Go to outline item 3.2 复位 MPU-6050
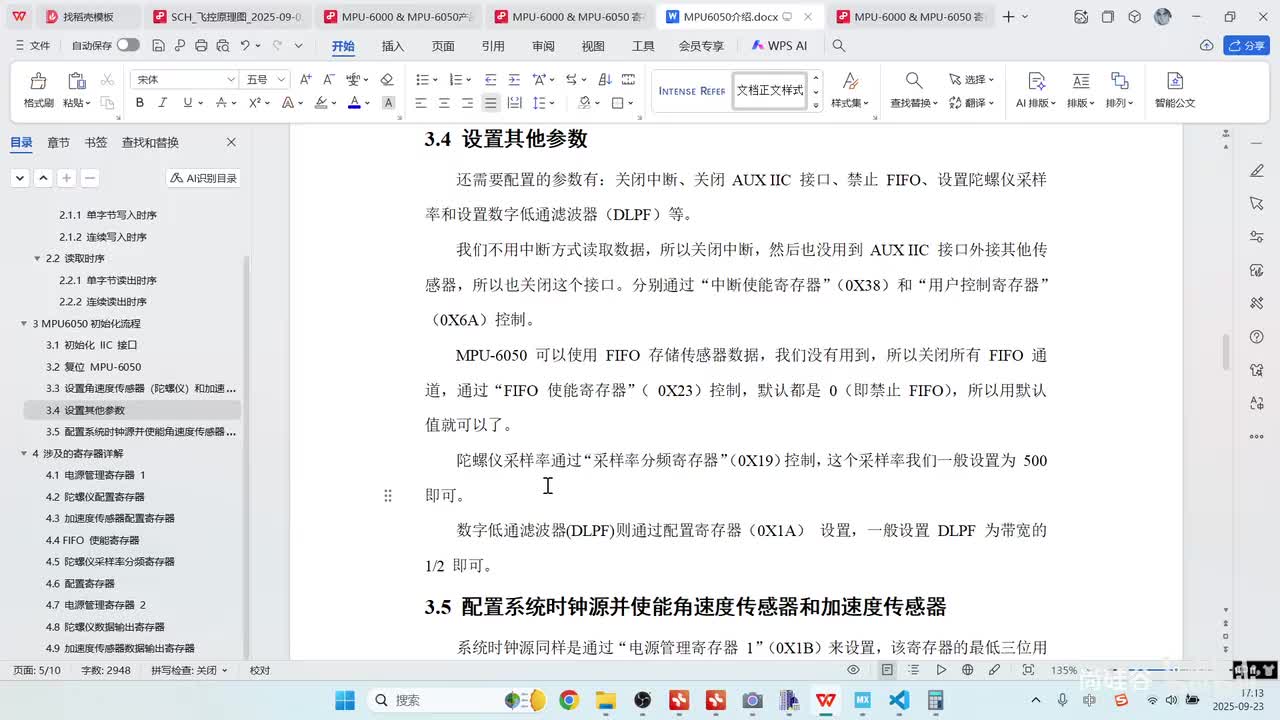 93,367
